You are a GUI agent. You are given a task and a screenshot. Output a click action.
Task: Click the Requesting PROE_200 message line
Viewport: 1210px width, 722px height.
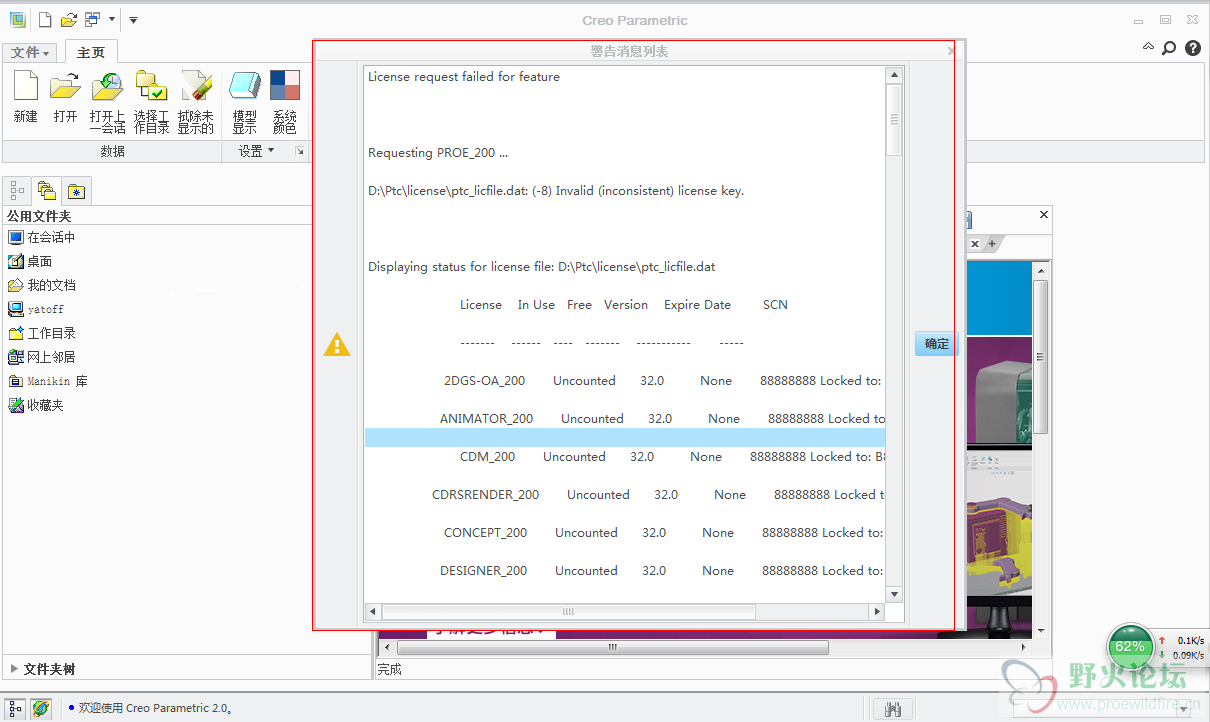438,153
